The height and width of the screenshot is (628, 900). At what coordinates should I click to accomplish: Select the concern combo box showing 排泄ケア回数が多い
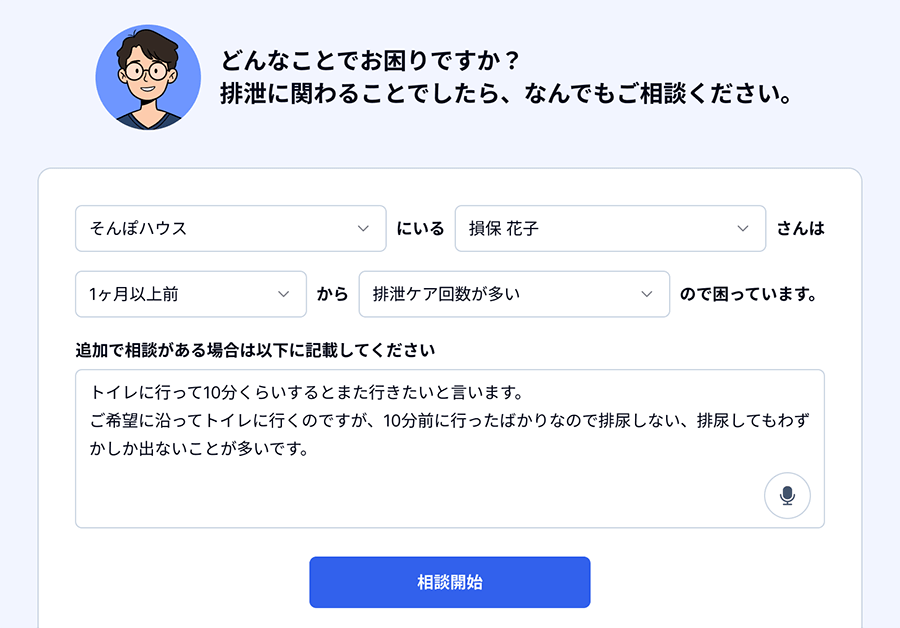pos(514,294)
